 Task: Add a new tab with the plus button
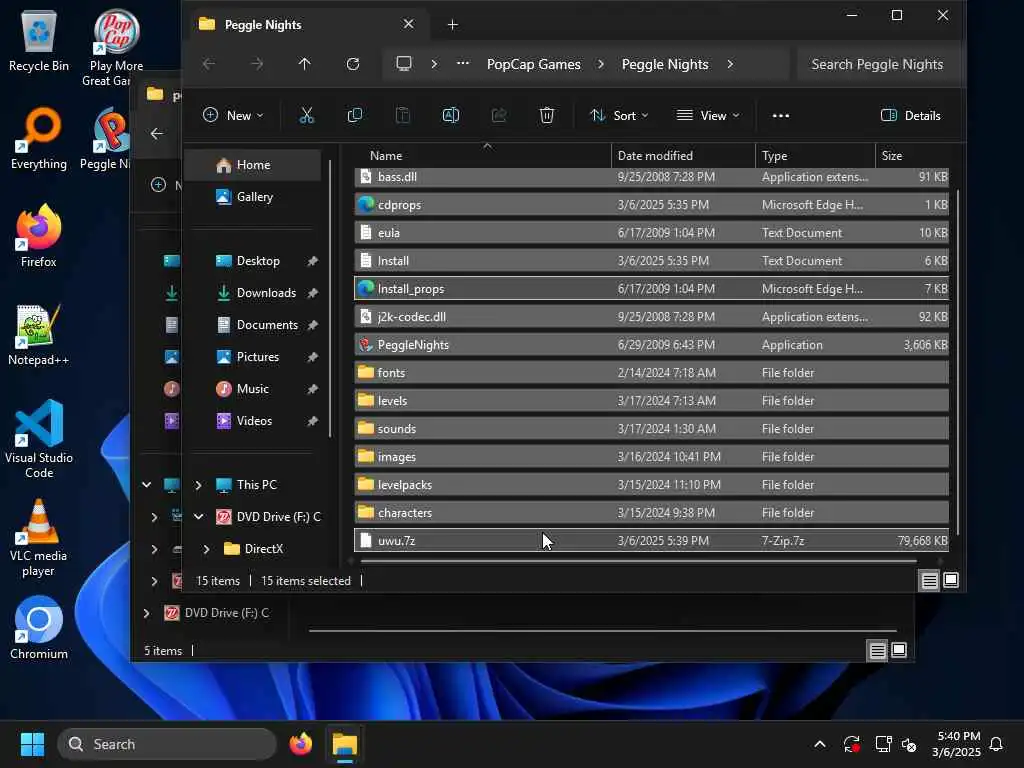453,25
